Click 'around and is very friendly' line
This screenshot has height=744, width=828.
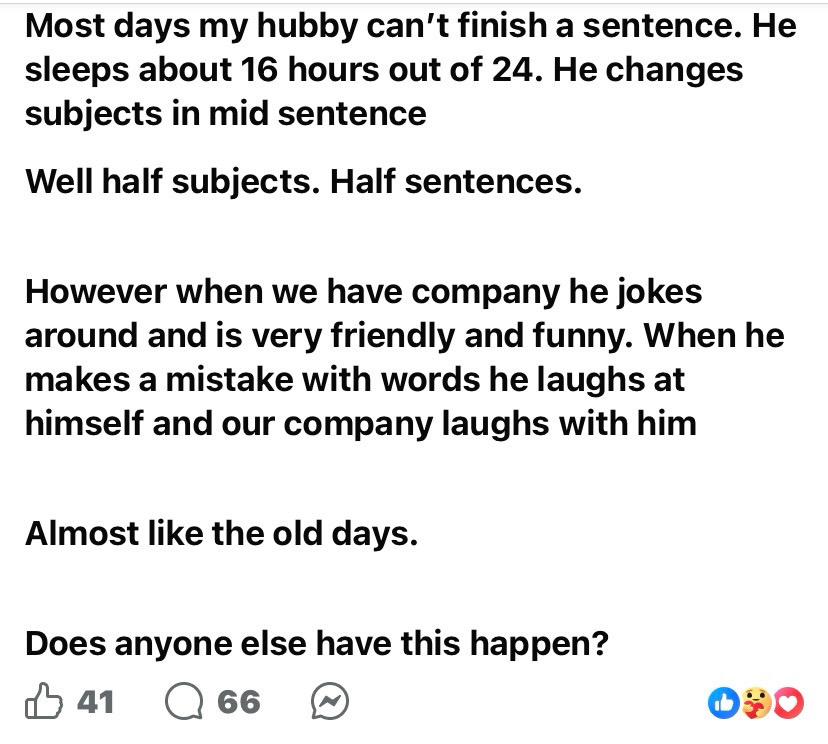point(404,335)
